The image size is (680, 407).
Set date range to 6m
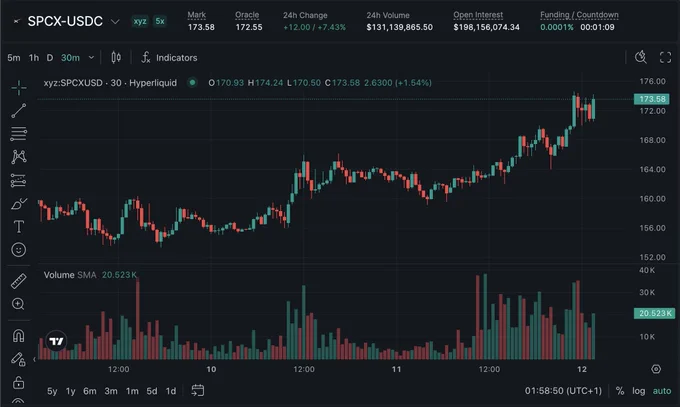click(x=90, y=391)
